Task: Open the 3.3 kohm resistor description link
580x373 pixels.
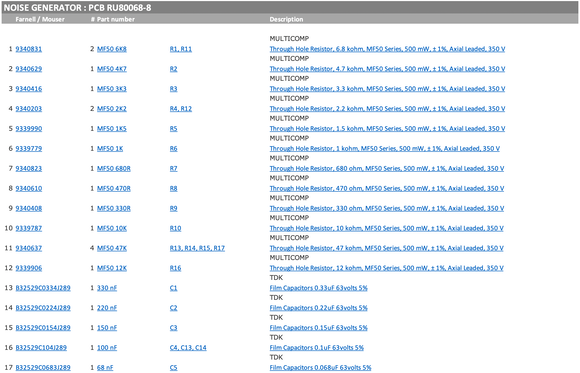Action: (387, 89)
